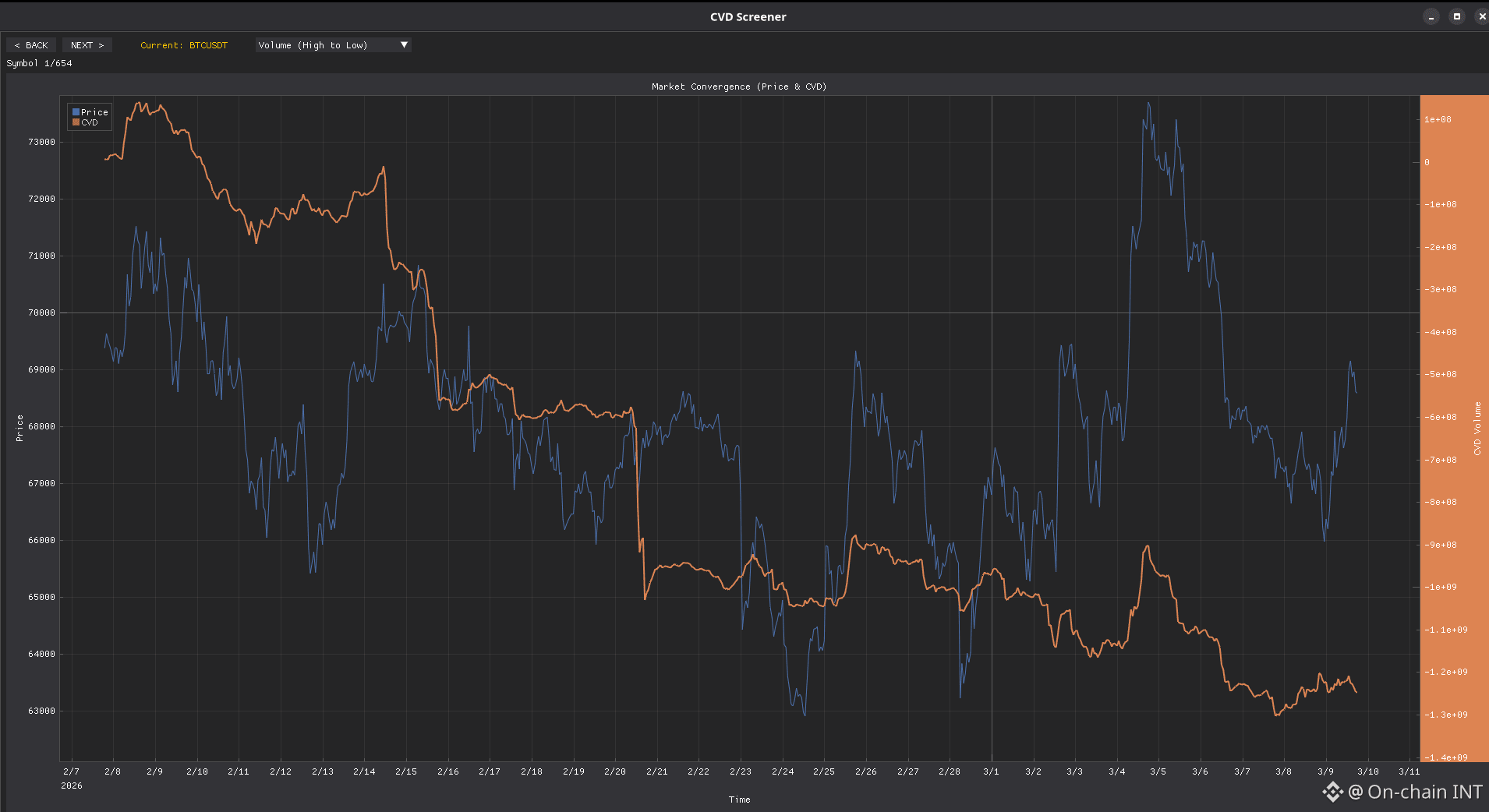Click the blue Price legend swatch
The height and width of the screenshot is (812, 1489).
pyautogui.click(x=76, y=112)
